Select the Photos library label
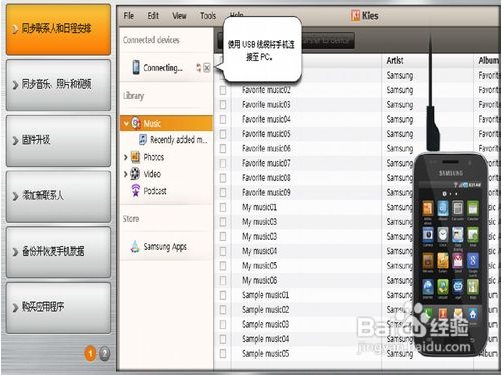The image size is (504, 375). click(154, 157)
